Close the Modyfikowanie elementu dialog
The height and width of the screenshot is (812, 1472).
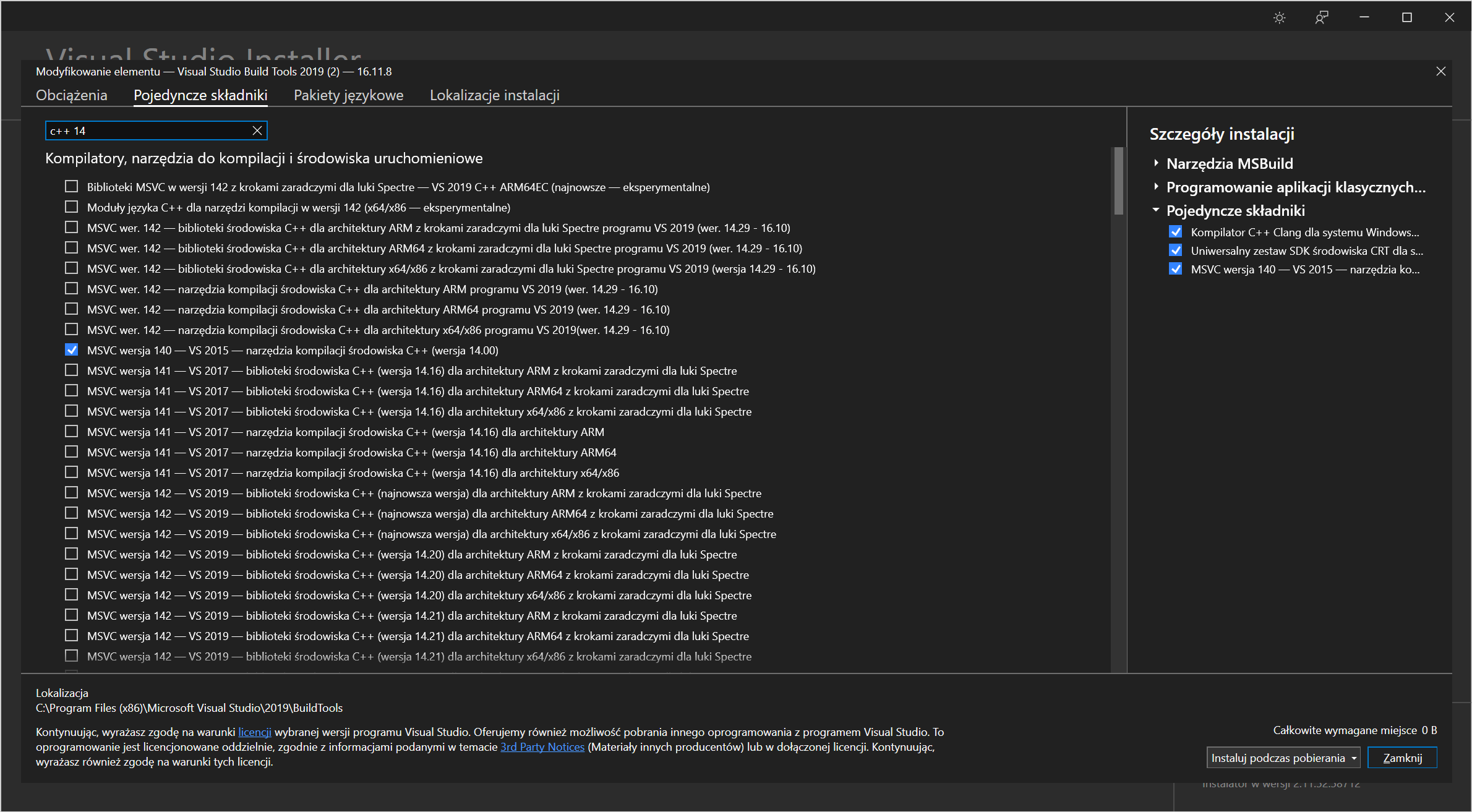click(x=1440, y=71)
